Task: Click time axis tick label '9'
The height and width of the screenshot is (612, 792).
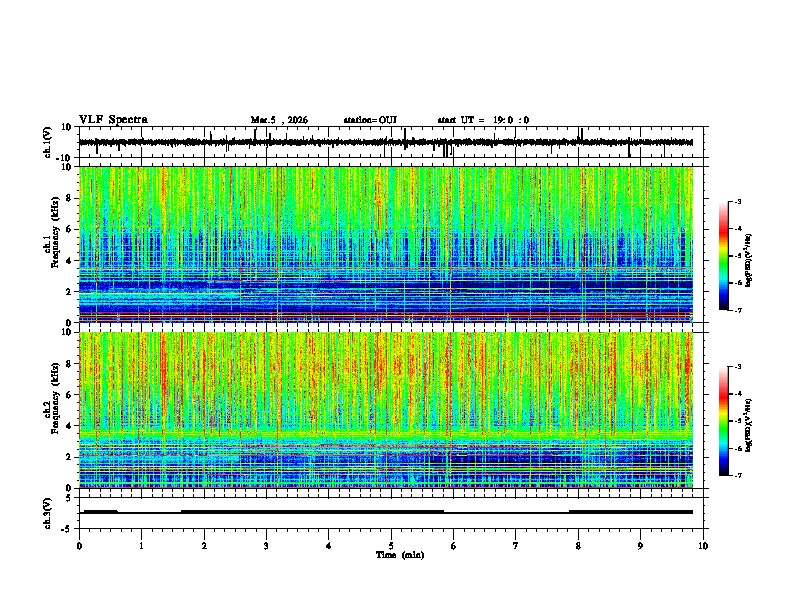Action: click(x=640, y=546)
